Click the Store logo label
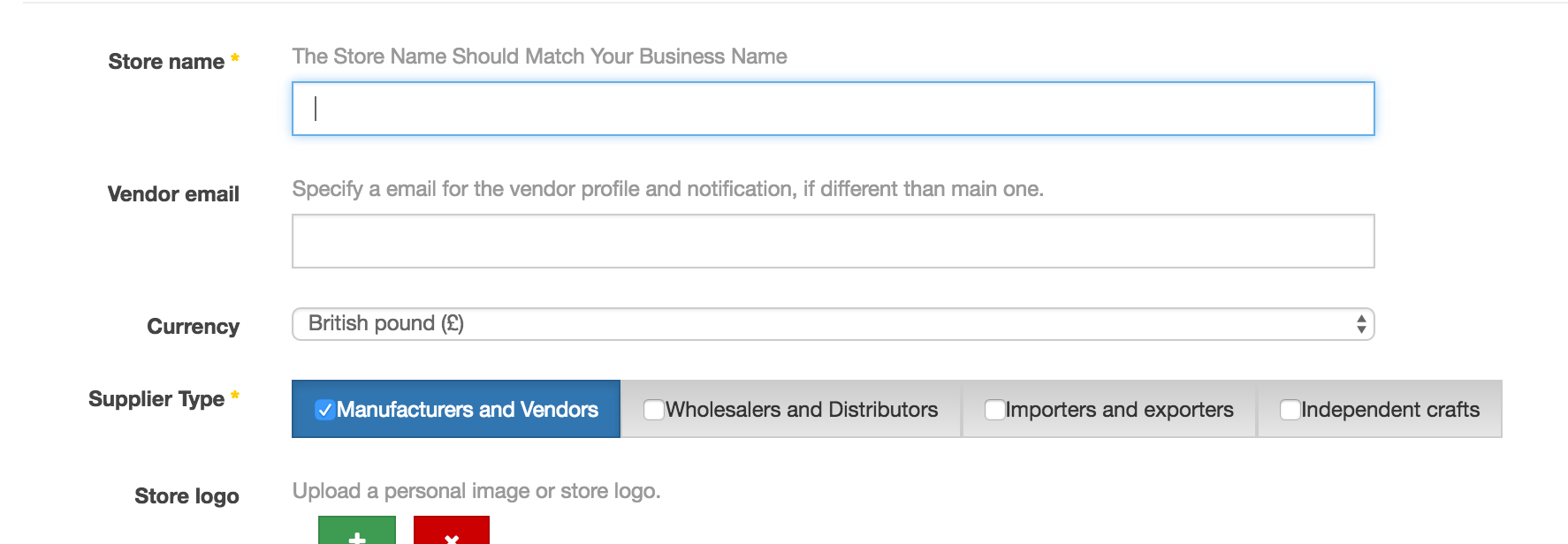Screen dimensions: 1568x544 [186, 496]
